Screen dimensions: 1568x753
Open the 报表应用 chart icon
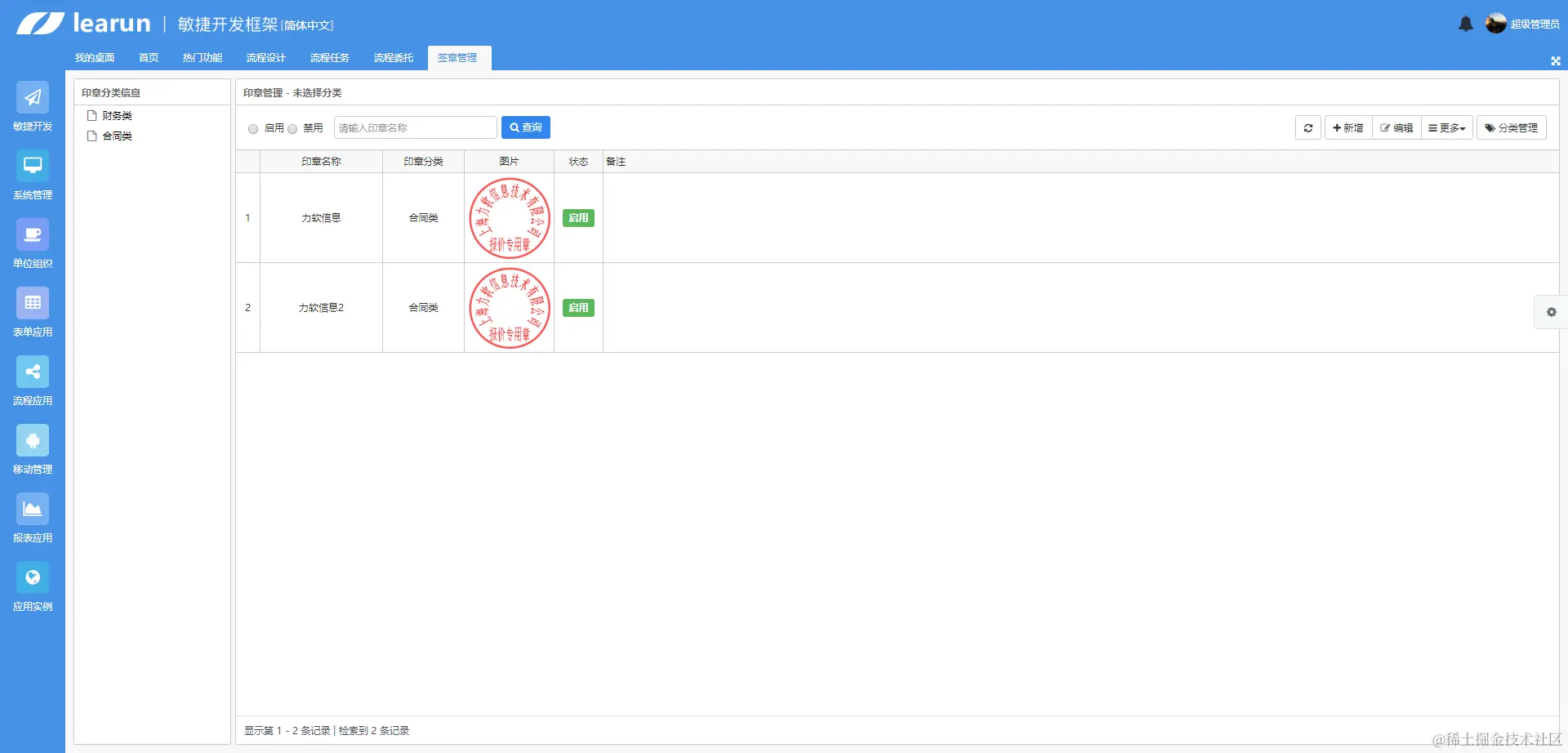click(33, 509)
